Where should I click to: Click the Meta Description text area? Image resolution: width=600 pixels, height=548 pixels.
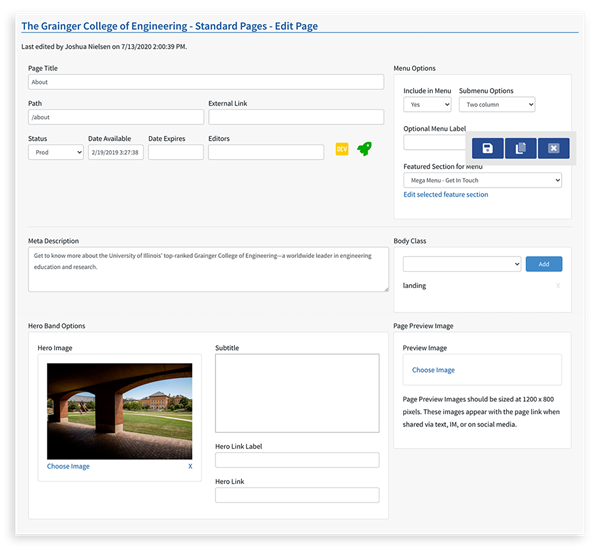[209, 269]
